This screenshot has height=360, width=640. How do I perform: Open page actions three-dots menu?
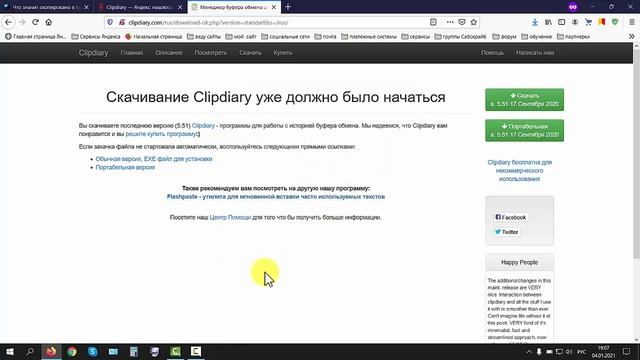tap(450, 22)
